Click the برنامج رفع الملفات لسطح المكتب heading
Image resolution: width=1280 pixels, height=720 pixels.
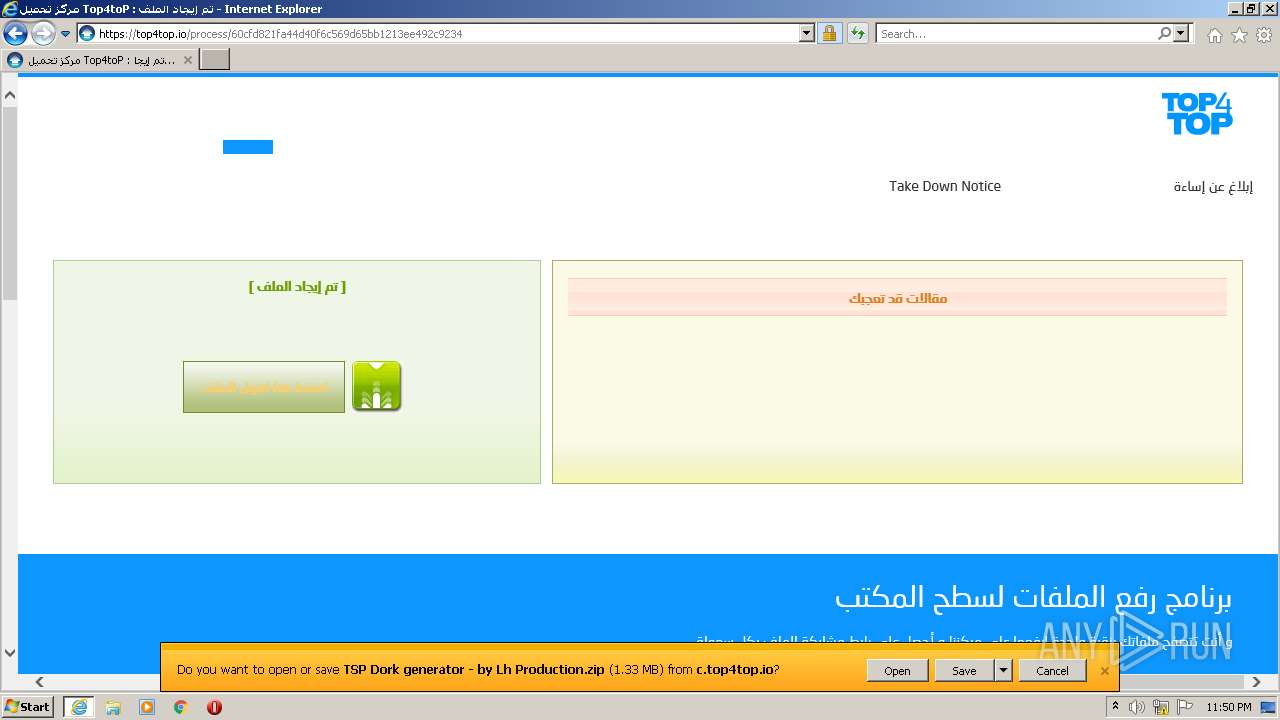click(1033, 598)
